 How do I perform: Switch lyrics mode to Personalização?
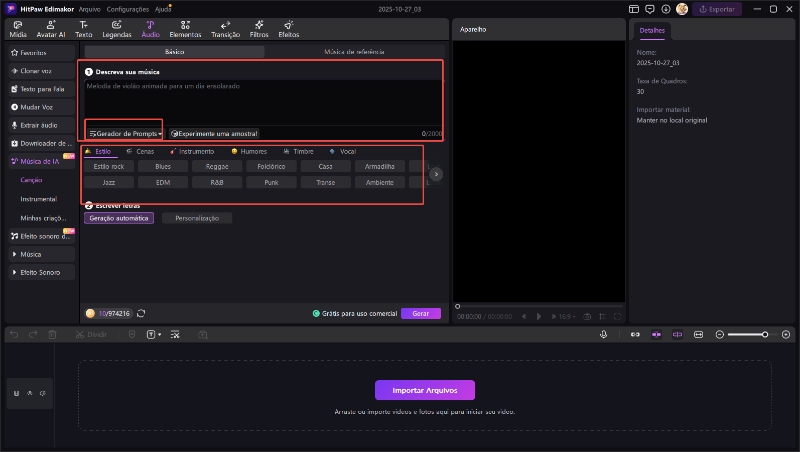[x=197, y=218]
